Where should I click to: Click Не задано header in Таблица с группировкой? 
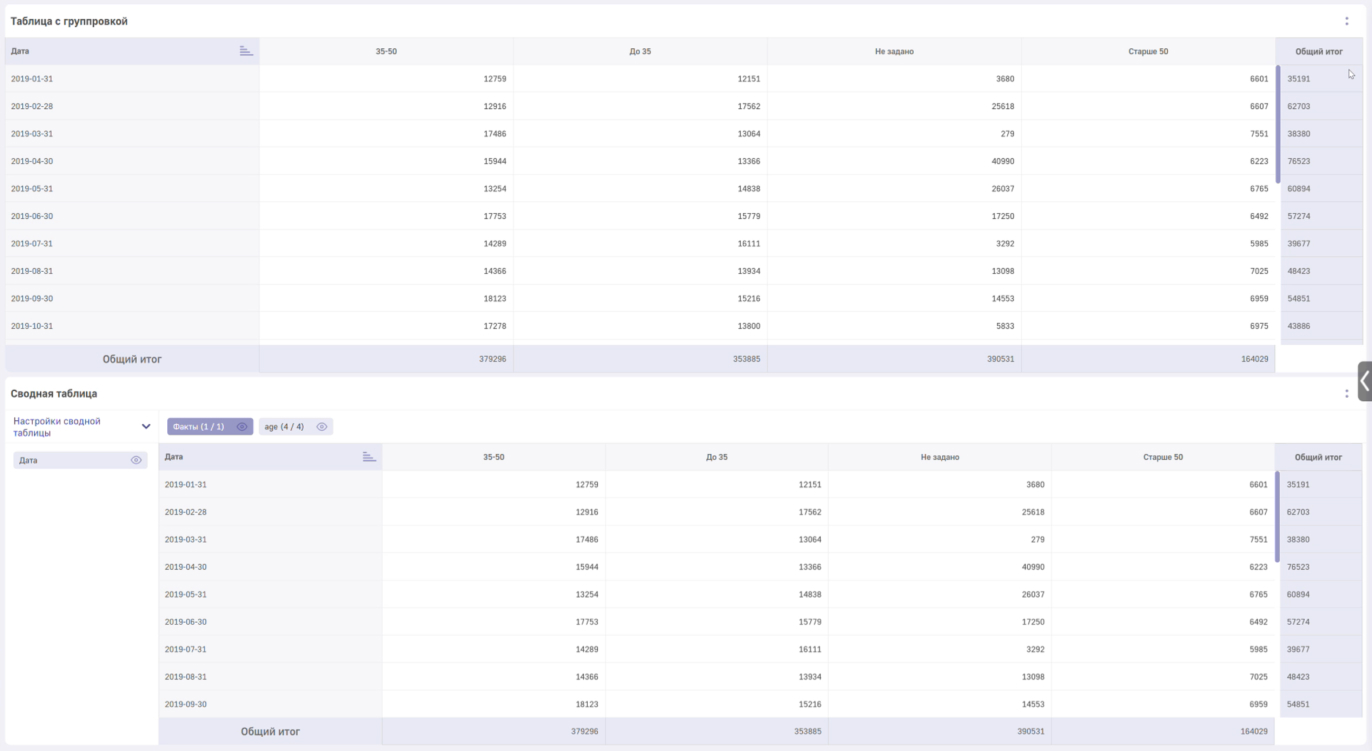pos(894,51)
